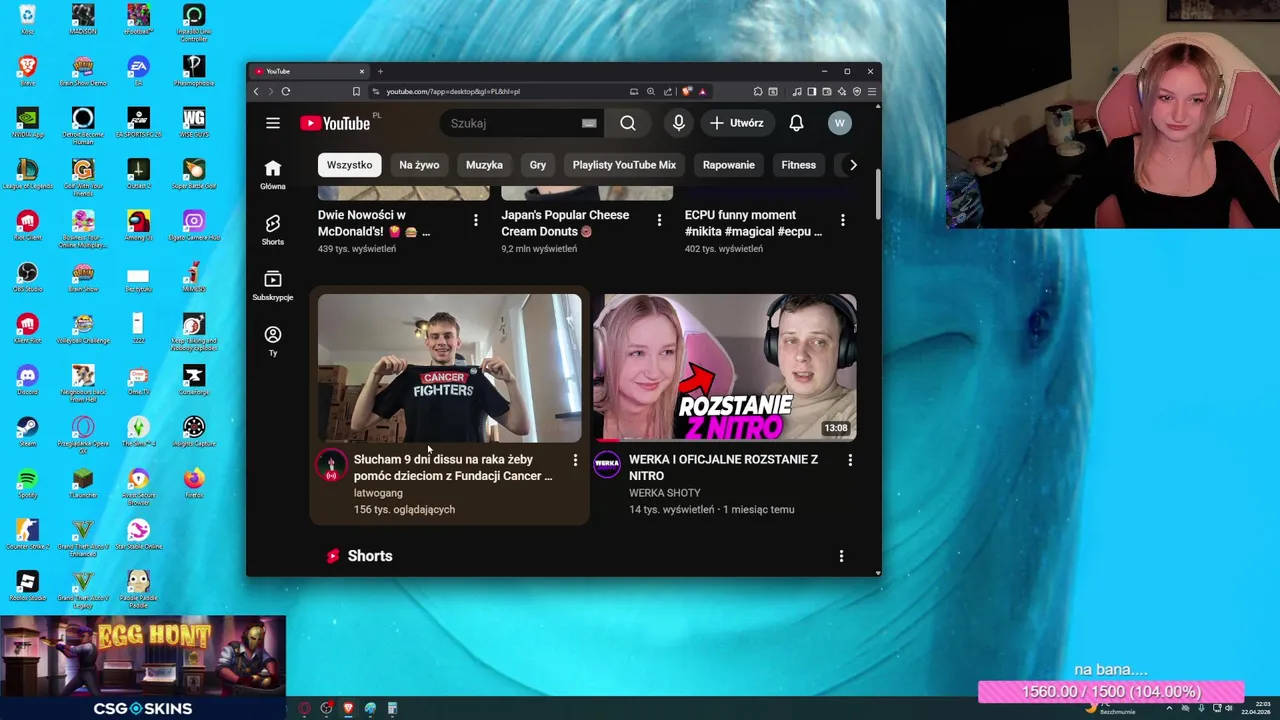Select the Rapowanie filter chip
Image resolution: width=1280 pixels, height=720 pixels.
[x=729, y=165]
